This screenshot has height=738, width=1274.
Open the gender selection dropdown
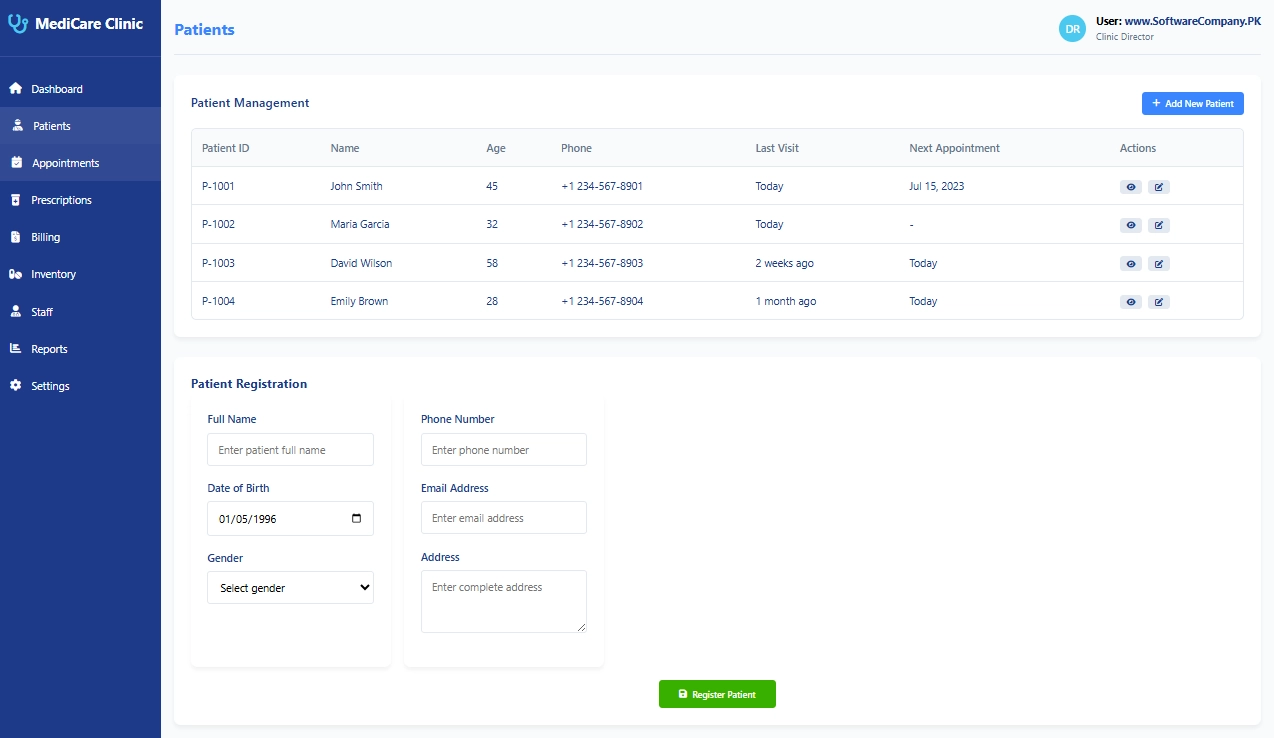[290, 587]
